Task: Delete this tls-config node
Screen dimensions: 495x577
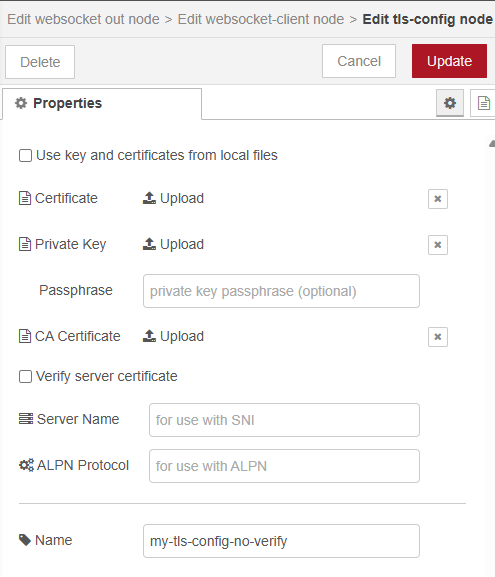Action: (40, 62)
